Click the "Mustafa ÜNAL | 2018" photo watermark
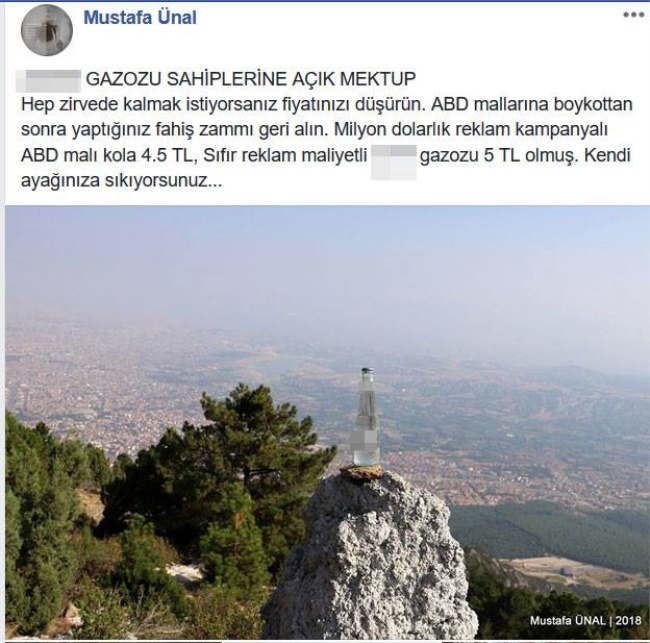This screenshot has width=650, height=643. (x=586, y=620)
